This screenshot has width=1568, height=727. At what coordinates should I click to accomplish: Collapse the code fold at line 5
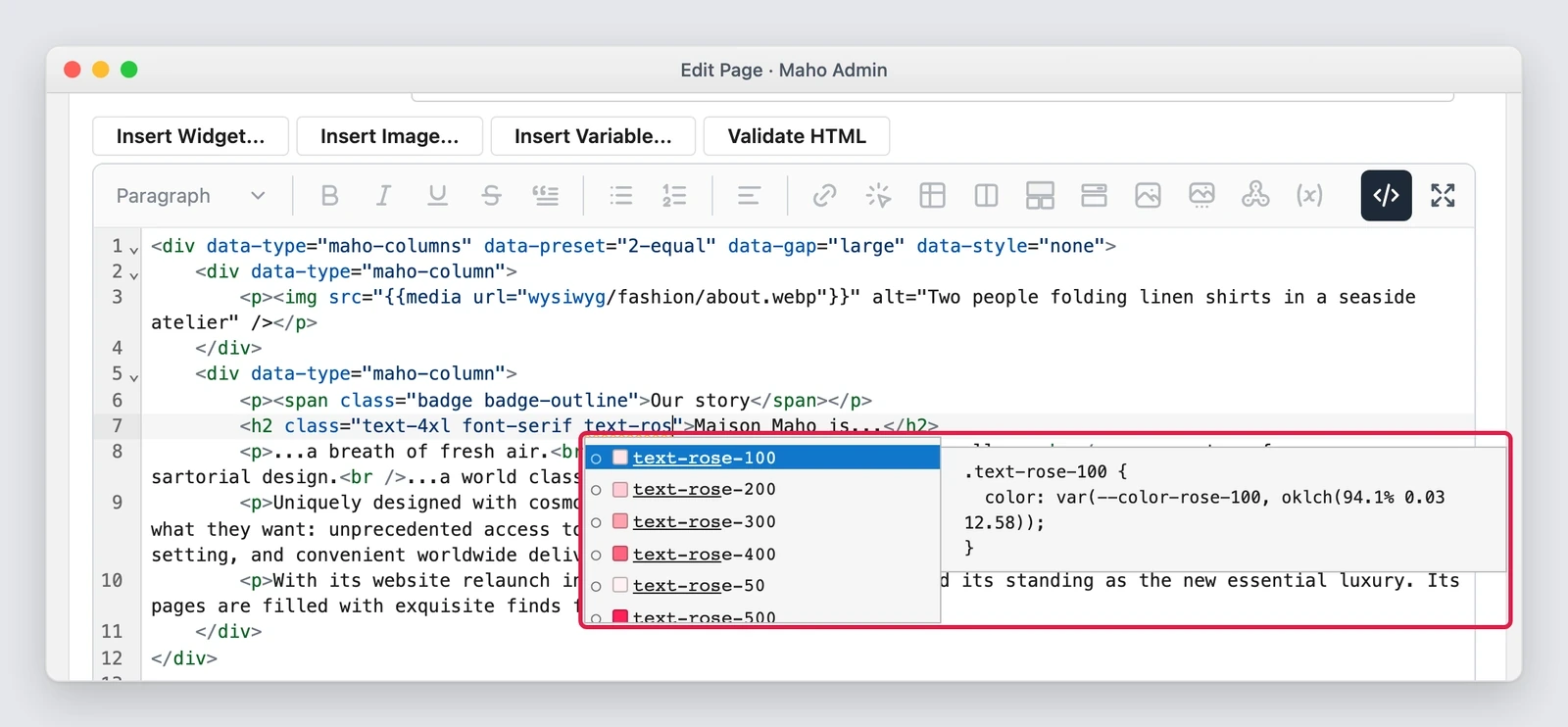tap(134, 377)
